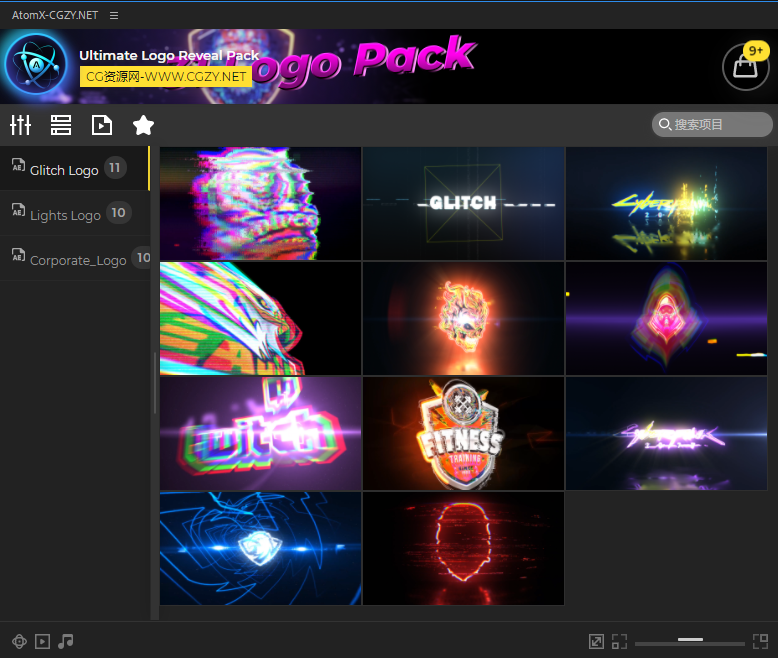778x658 pixels.
Task: Click the AE file icon beside Lights Logo
Action: (18, 209)
